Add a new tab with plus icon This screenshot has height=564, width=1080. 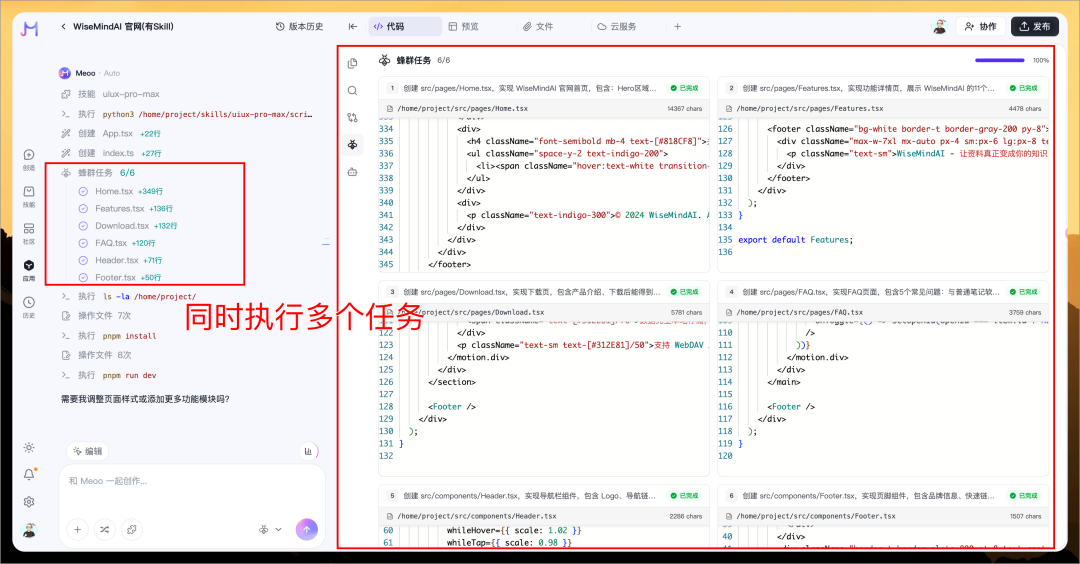pyautogui.click(x=677, y=26)
